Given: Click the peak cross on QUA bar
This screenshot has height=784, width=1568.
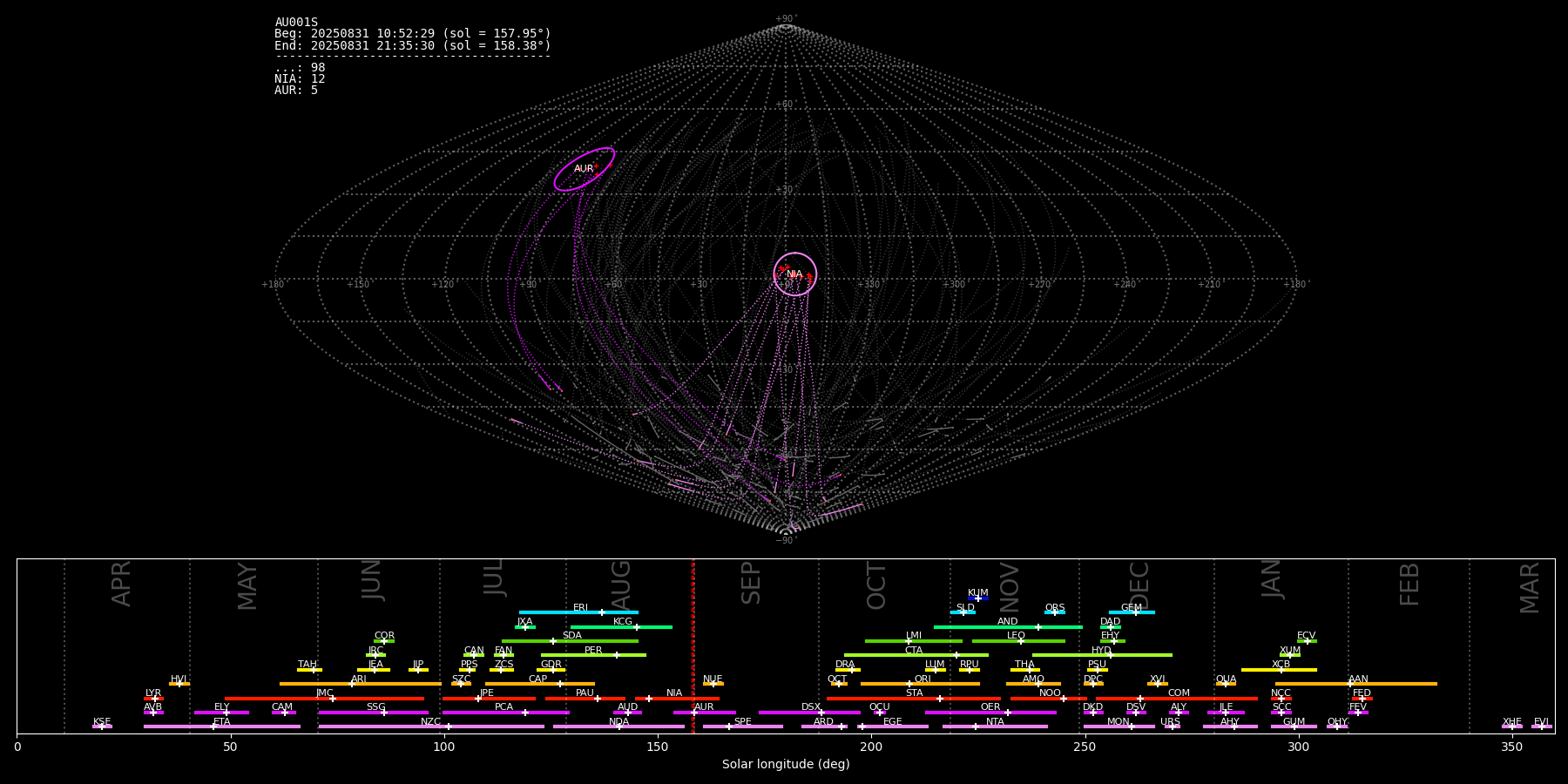Looking at the screenshot, I should [x=1226, y=684].
